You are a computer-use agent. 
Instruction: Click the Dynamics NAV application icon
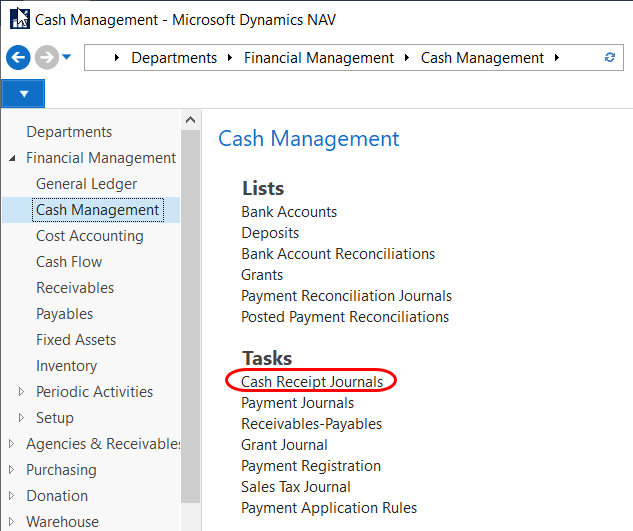18,19
